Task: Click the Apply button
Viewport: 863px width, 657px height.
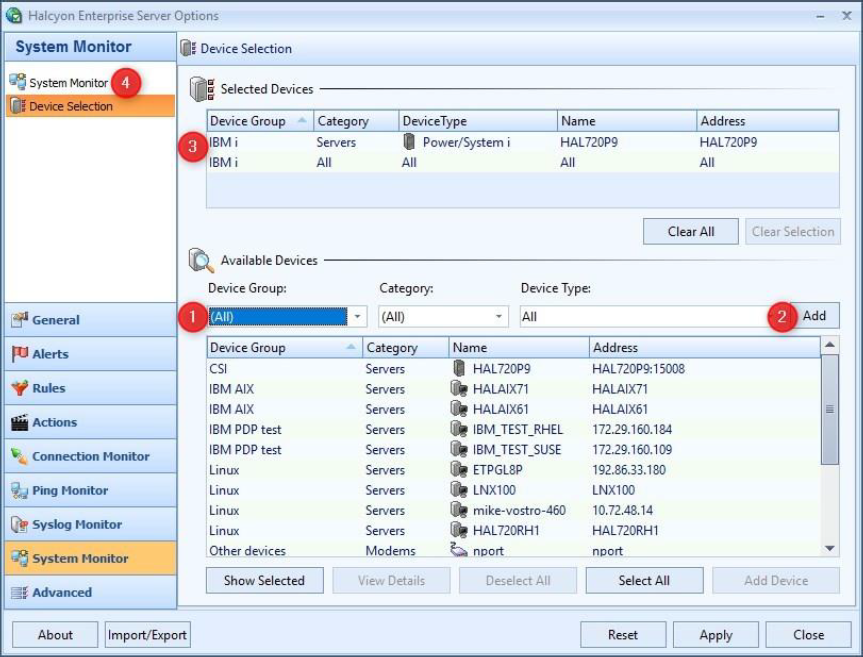Action: 715,635
